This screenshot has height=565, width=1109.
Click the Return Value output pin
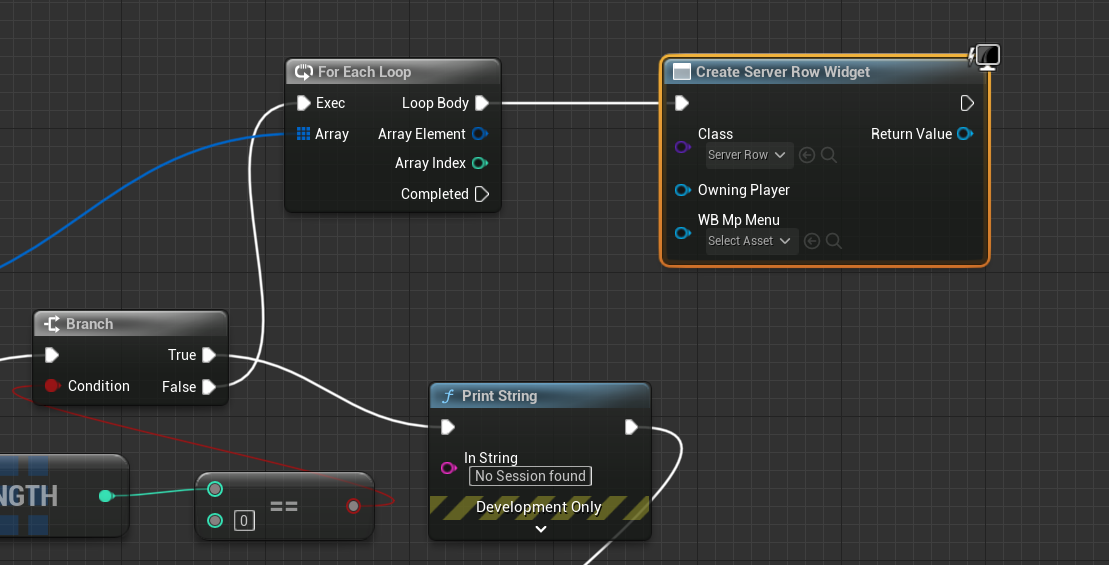point(965,134)
